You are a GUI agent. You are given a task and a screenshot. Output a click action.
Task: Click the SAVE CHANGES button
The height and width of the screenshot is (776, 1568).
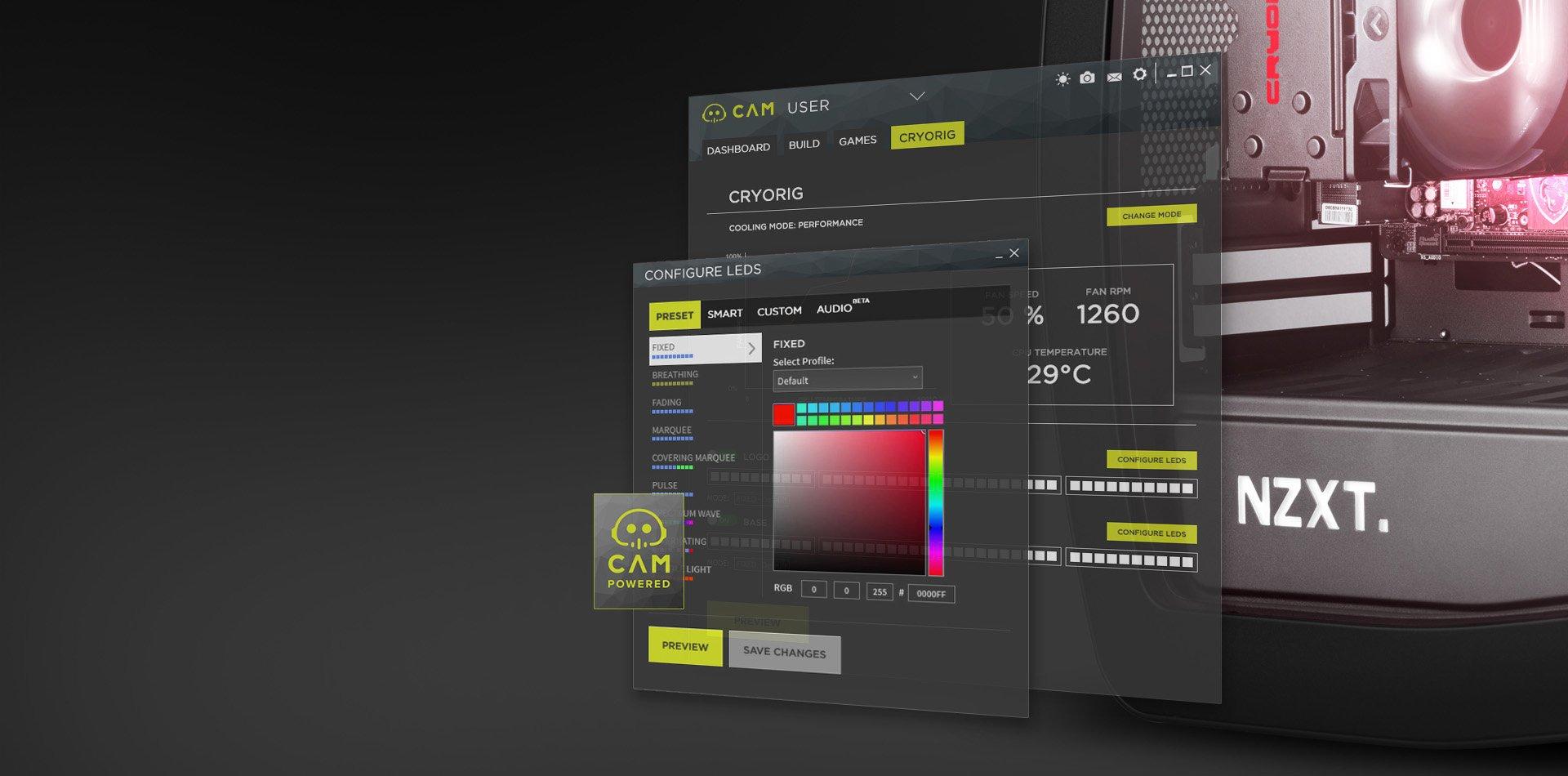784,653
